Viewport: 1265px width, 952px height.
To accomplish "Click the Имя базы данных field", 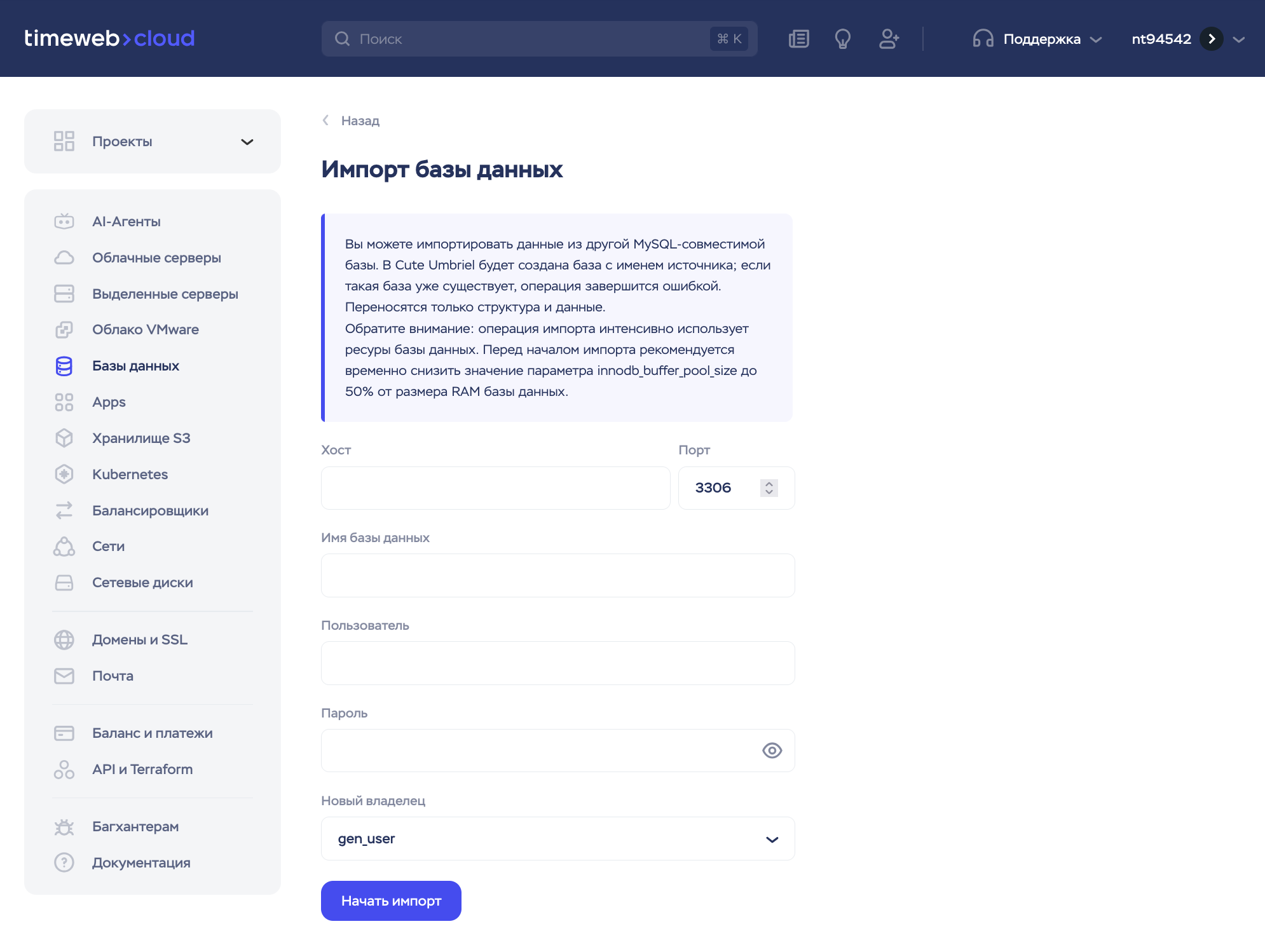I will pyautogui.click(x=557, y=576).
